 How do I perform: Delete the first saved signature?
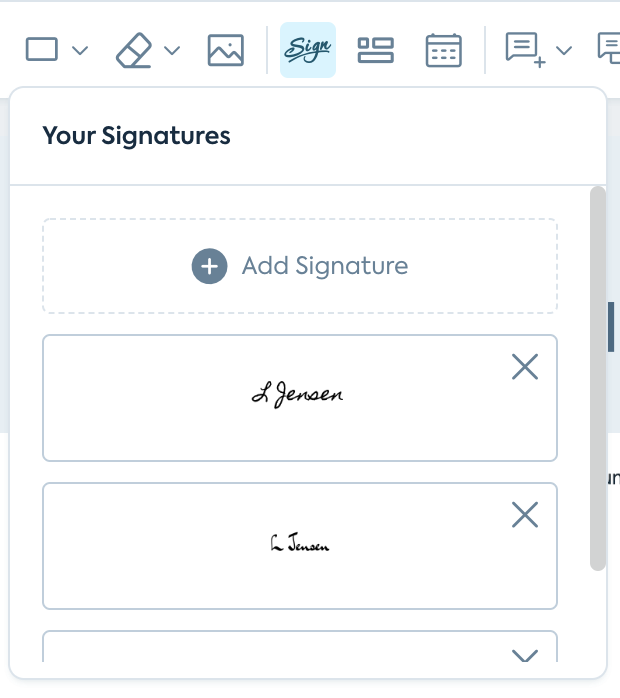point(525,367)
